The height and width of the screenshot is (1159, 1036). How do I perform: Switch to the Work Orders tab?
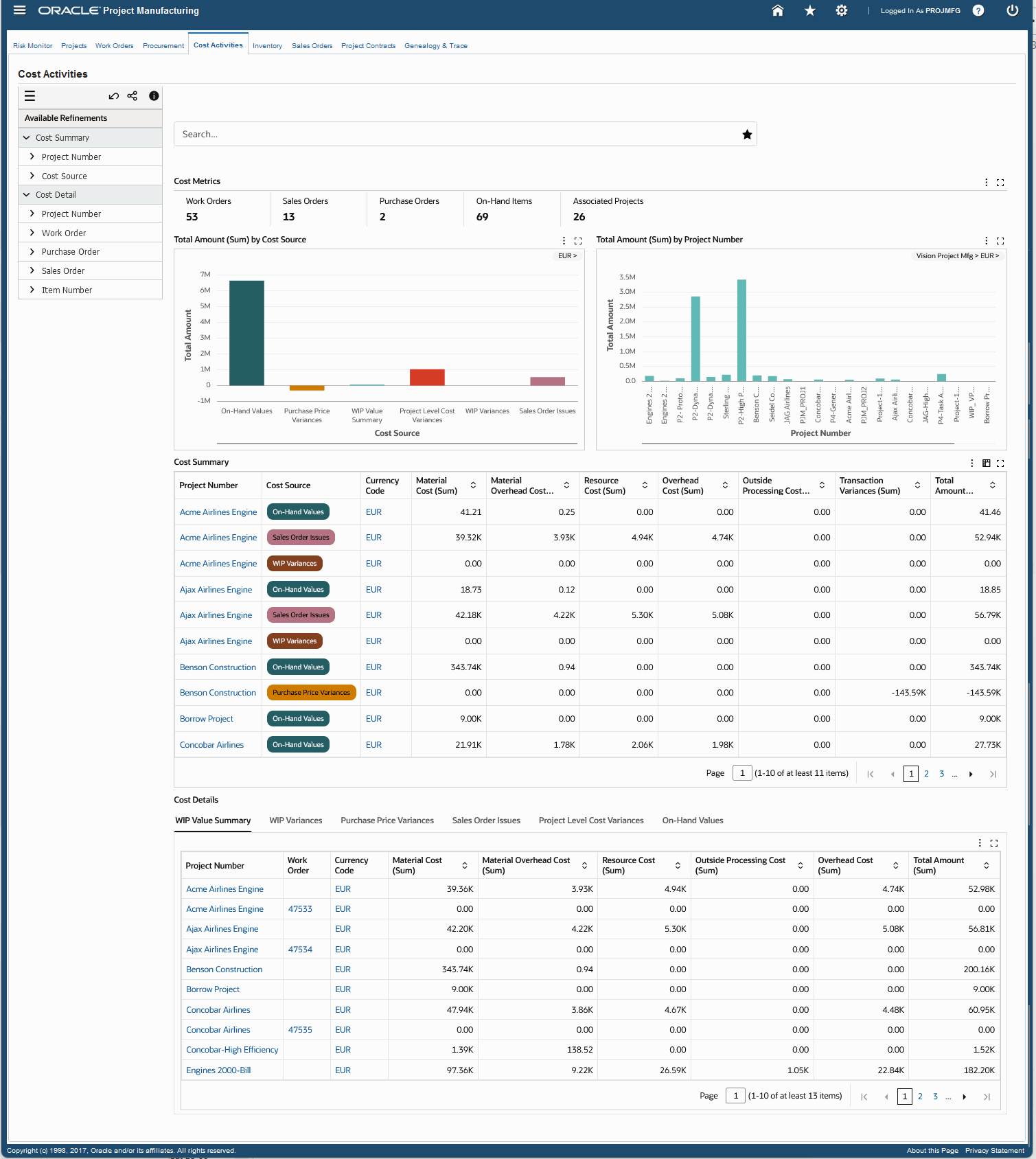[115, 46]
